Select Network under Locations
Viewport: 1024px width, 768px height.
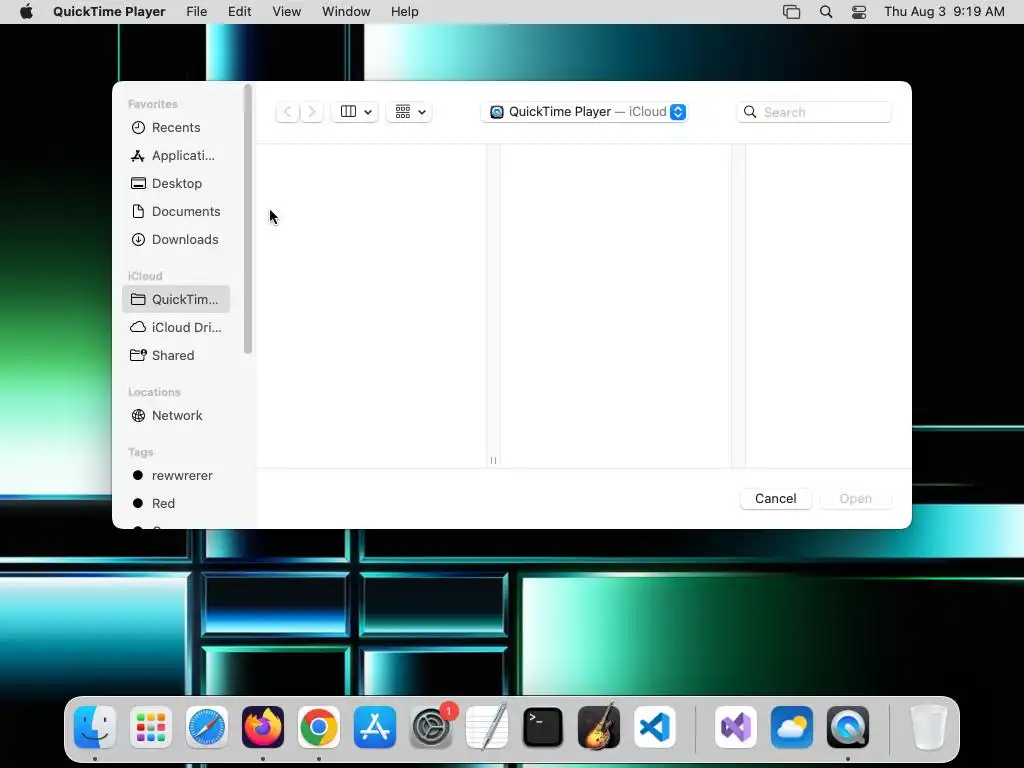176,415
